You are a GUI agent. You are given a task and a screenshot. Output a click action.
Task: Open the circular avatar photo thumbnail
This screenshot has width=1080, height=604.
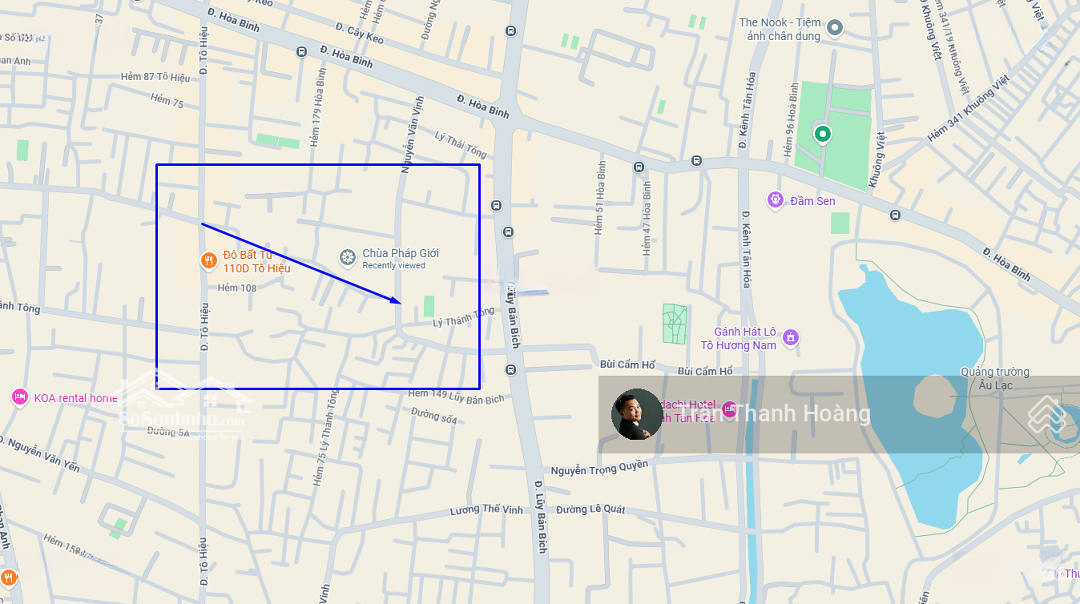tap(636, 414)
